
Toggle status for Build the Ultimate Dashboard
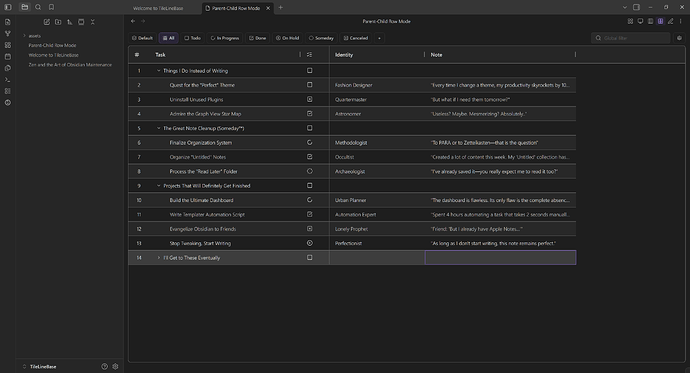pyautogui.click(x=310, y=200)
